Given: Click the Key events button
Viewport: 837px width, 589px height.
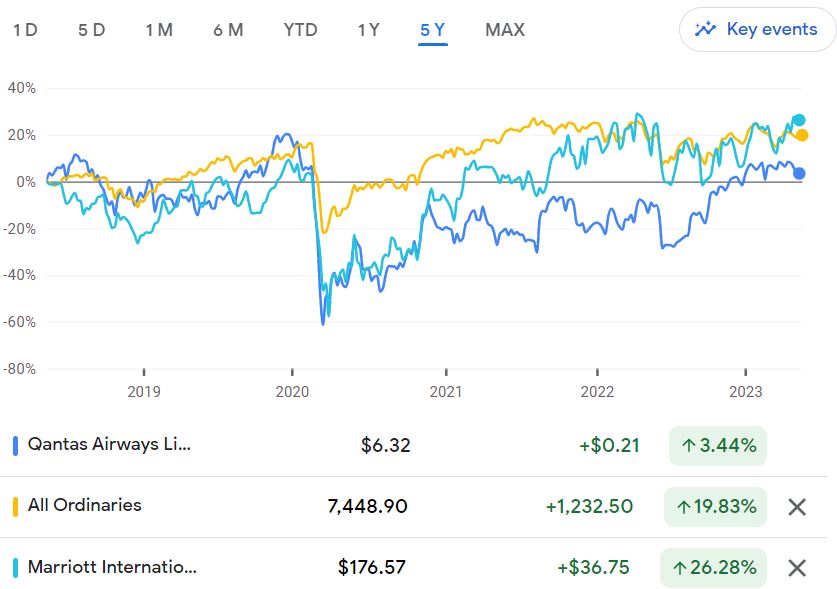Looking at the screenshot, I should [756, 29].
